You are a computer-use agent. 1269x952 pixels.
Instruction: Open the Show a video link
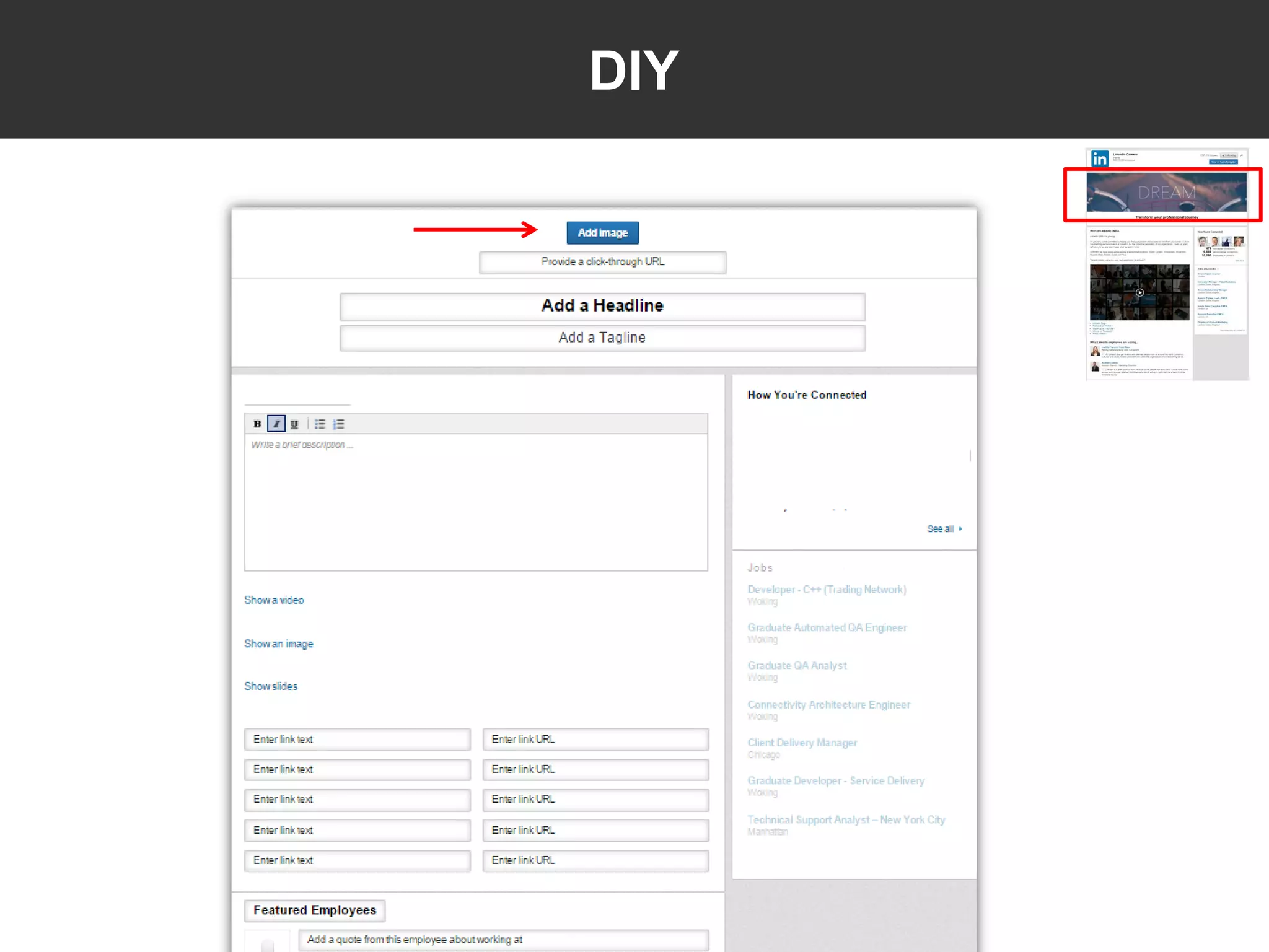pos(274,600)
